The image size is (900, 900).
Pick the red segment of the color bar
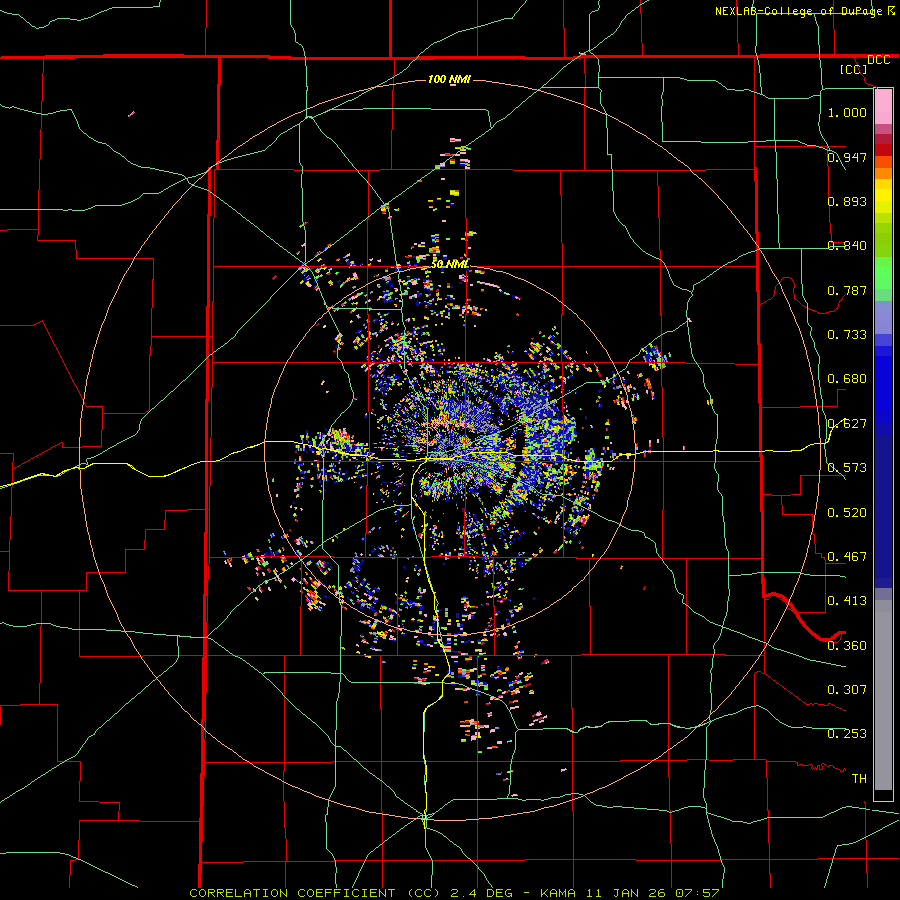(x=883, y=150)
